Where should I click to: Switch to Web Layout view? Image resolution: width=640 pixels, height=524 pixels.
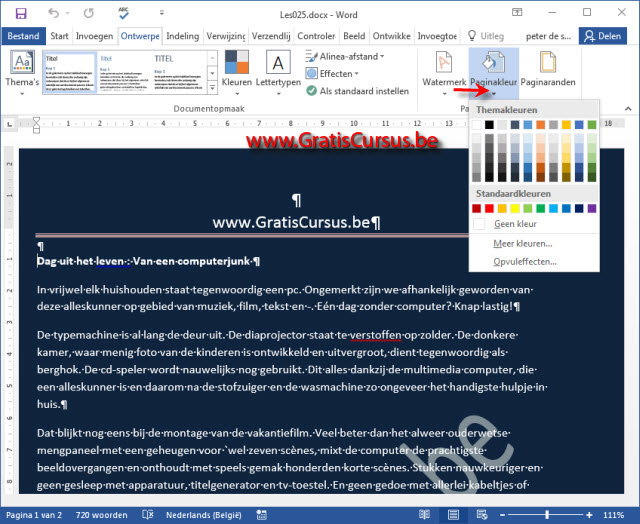[x=482, y=515]
